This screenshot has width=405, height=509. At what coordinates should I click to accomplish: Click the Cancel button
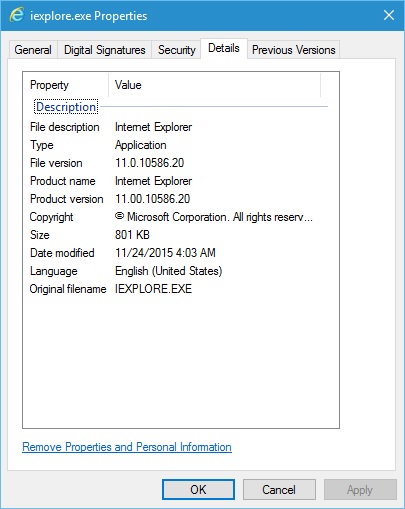(279, 489)
